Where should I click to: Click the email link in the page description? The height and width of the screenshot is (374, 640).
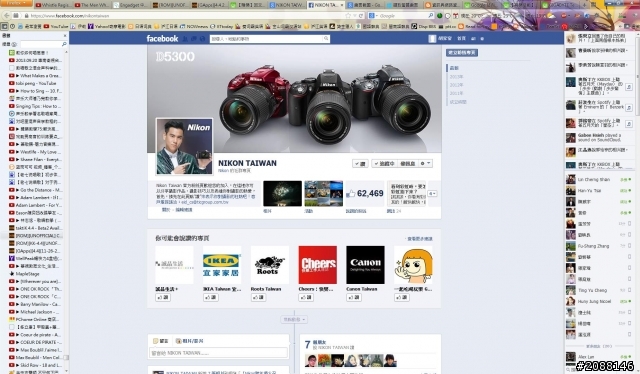pos(205,202)
